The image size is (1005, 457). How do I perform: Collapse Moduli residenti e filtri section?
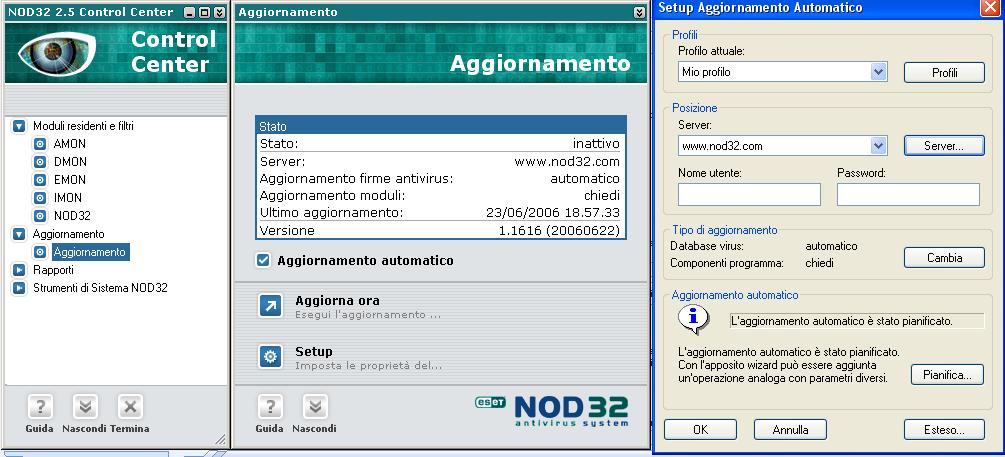[19, 126]
